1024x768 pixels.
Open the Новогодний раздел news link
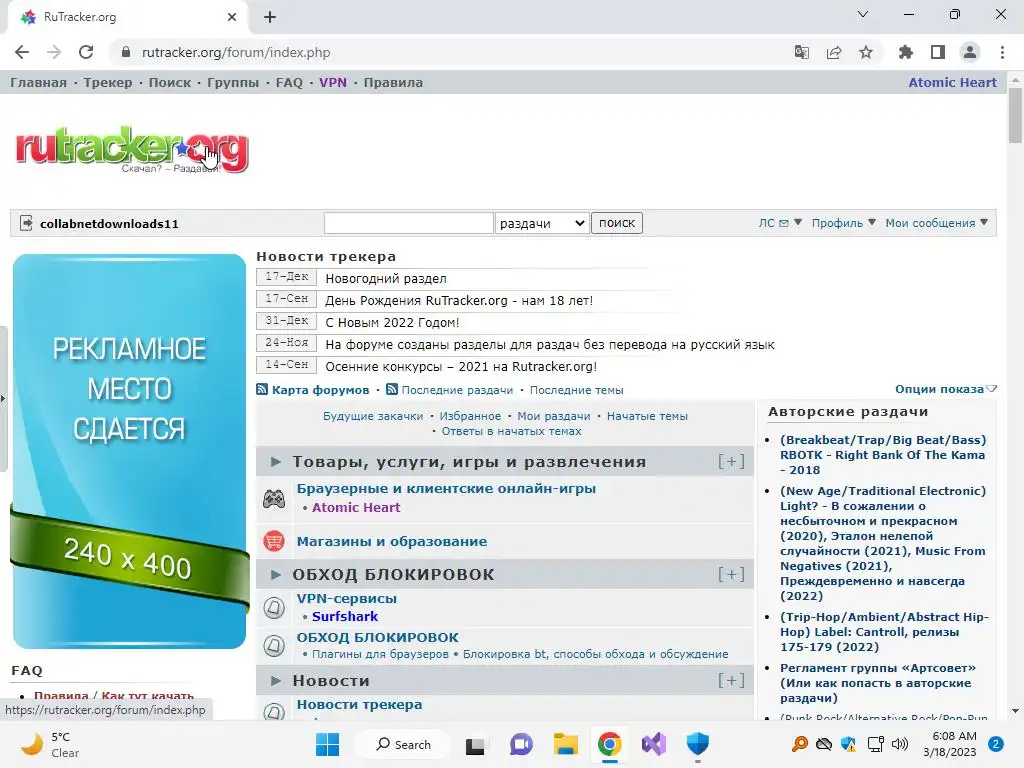[386, 279]
